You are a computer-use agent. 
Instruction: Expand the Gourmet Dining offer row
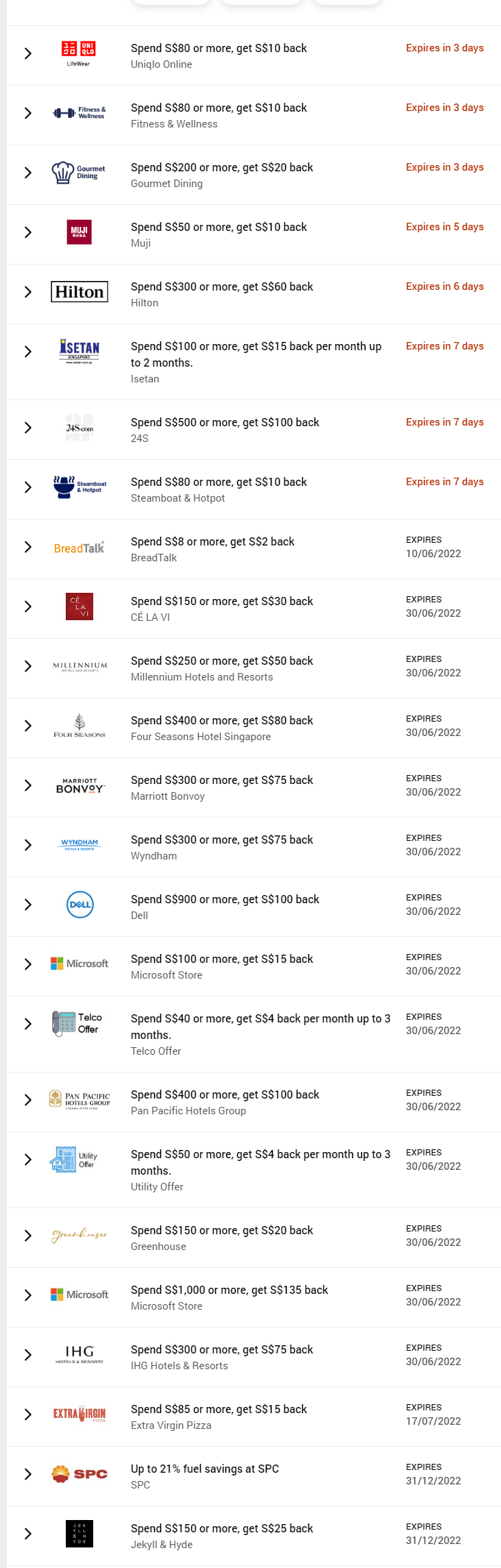[x=27, y=173]
